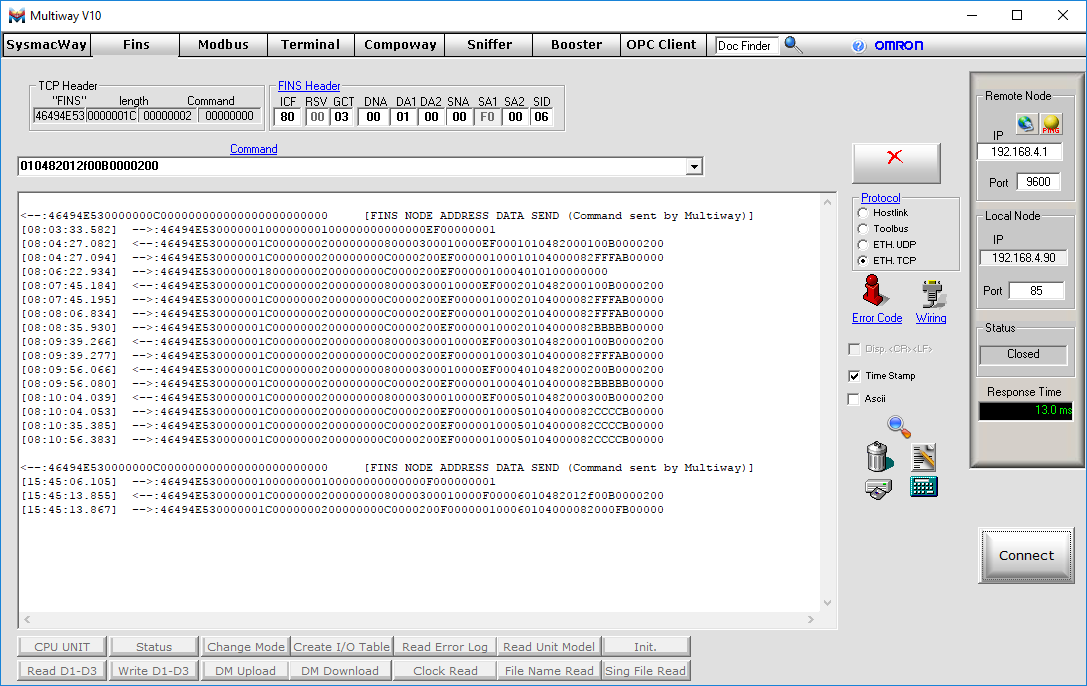The height and width of the screenshot is (686, 1087).
Task: Expand the Command combo box dropdown
Action: pos(694,166)
